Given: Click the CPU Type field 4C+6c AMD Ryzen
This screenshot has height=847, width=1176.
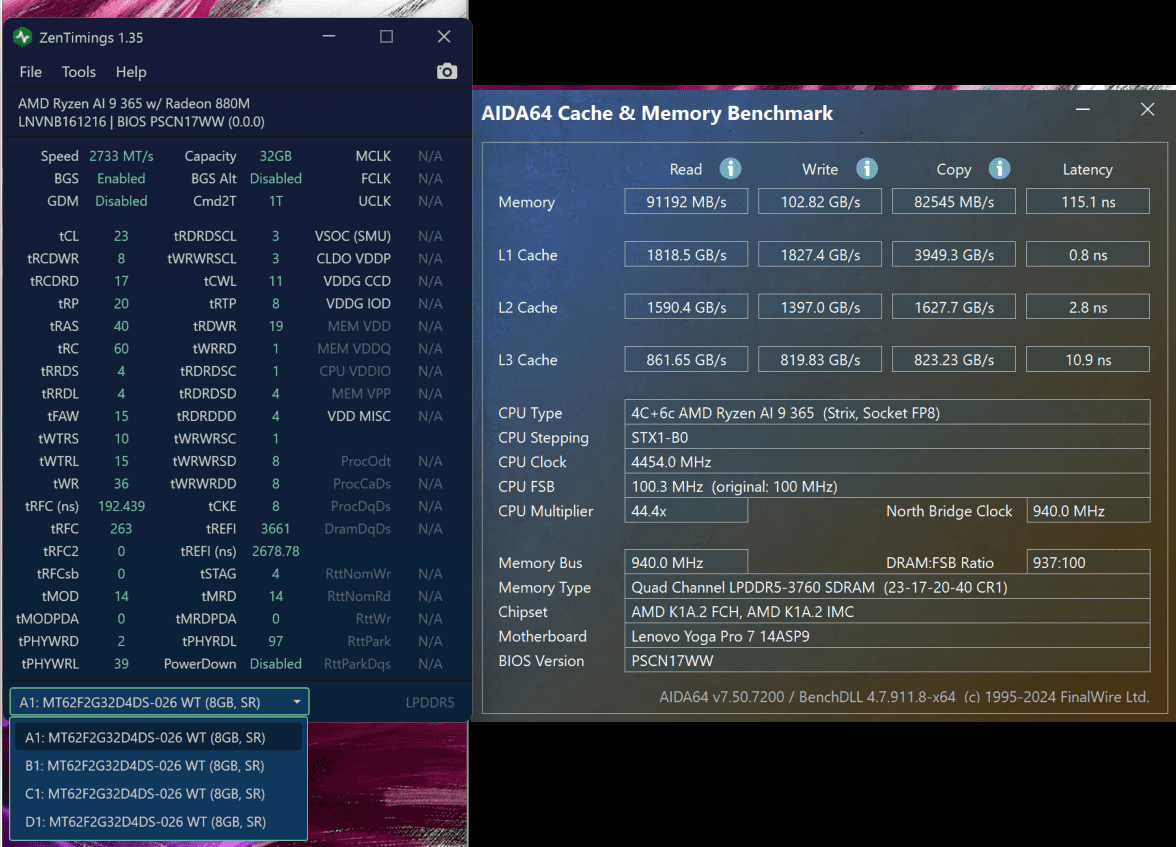Looking at the screenshot, I should point(887,413).
